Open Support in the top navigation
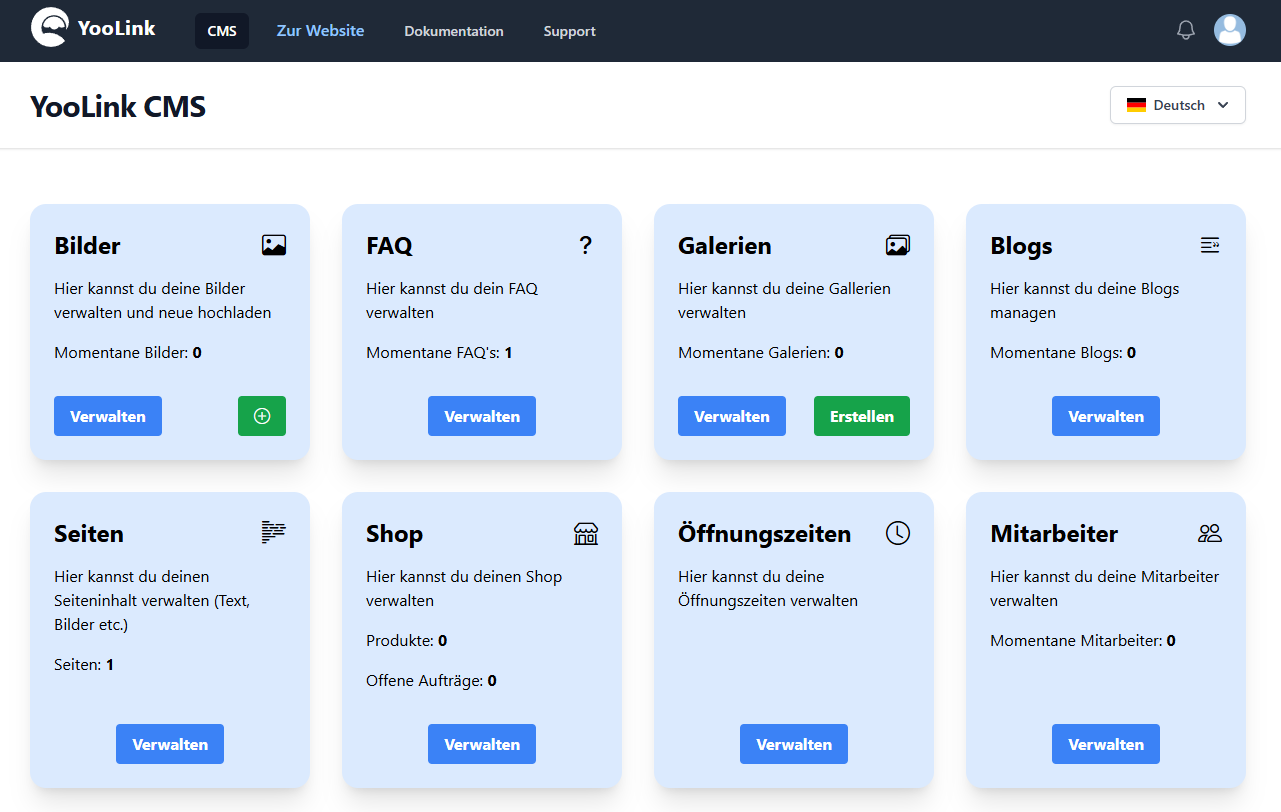This screenshot has width=1281, height=812. [570, 31]
